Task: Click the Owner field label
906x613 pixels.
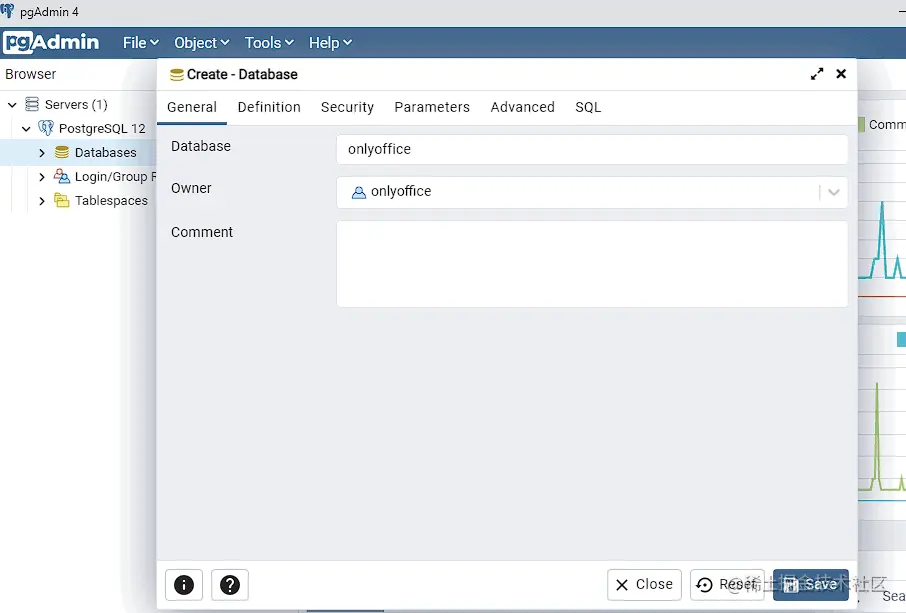Action: tap(191, 188)
